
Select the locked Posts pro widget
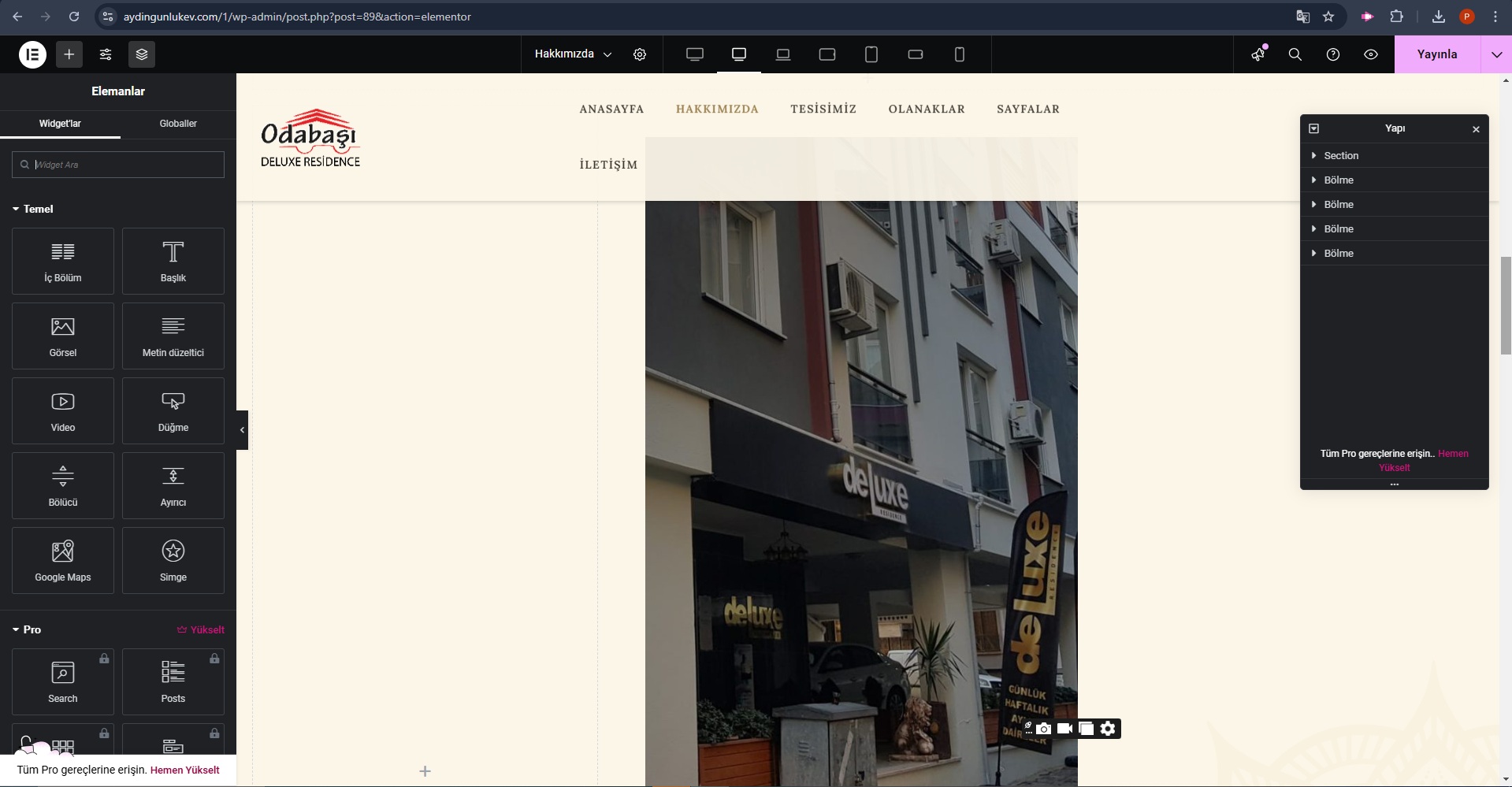[x=173, y=681]
